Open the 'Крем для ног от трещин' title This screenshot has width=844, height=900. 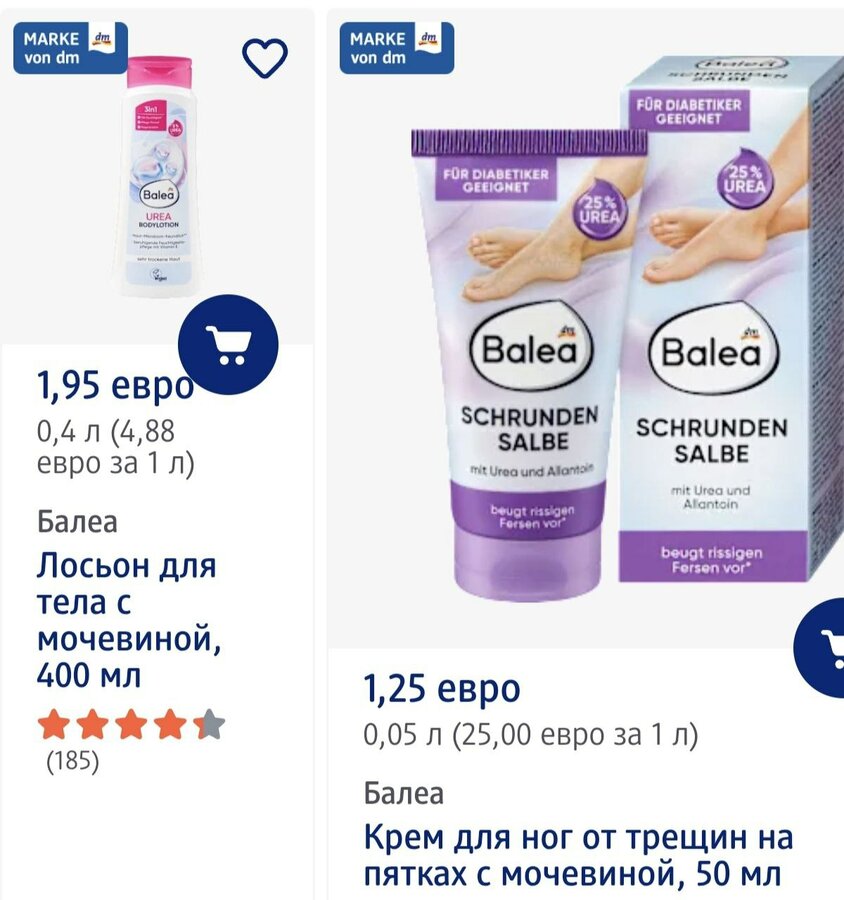(578, 855)
